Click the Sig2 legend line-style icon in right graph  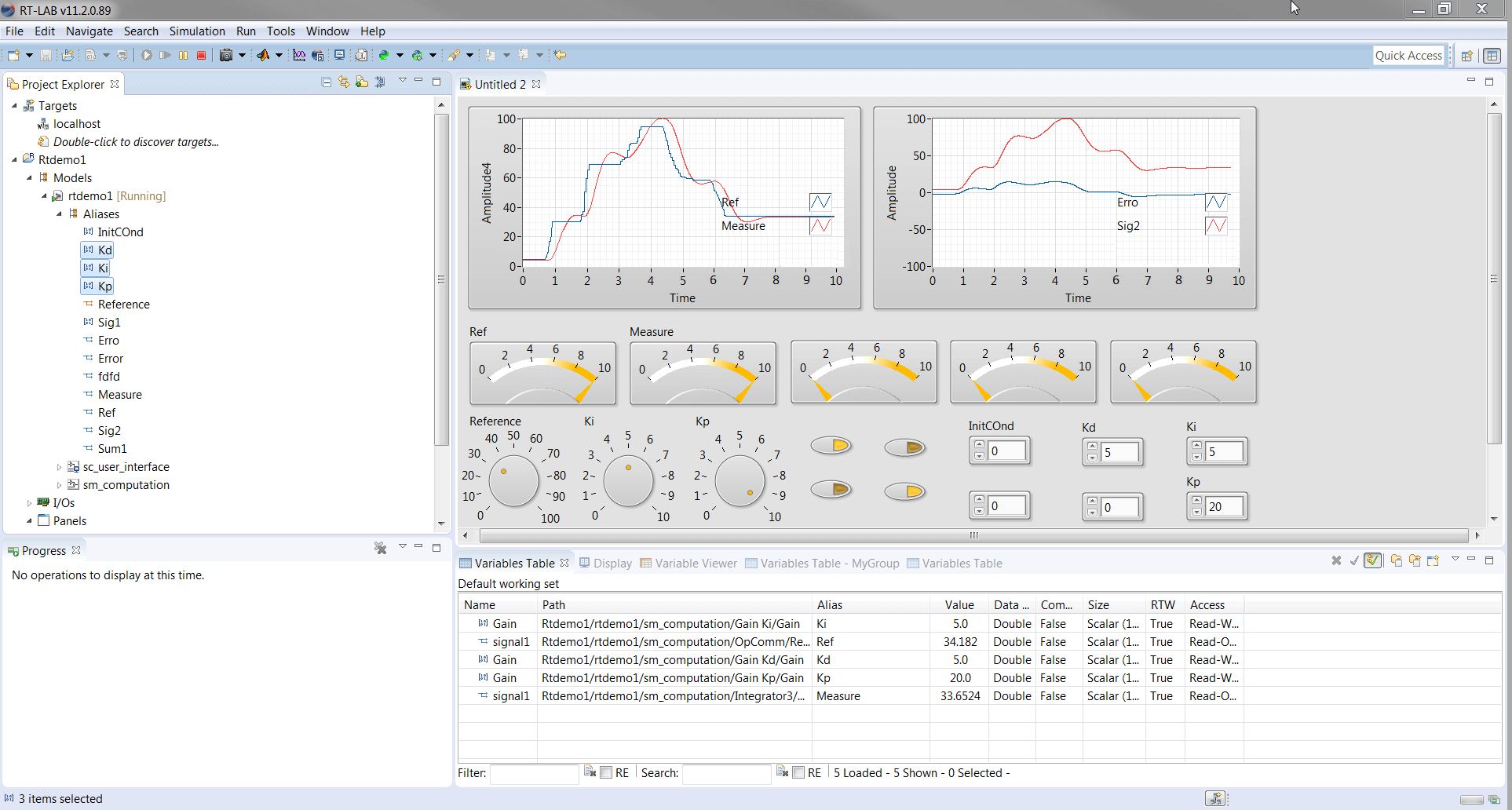point(1216,226)
